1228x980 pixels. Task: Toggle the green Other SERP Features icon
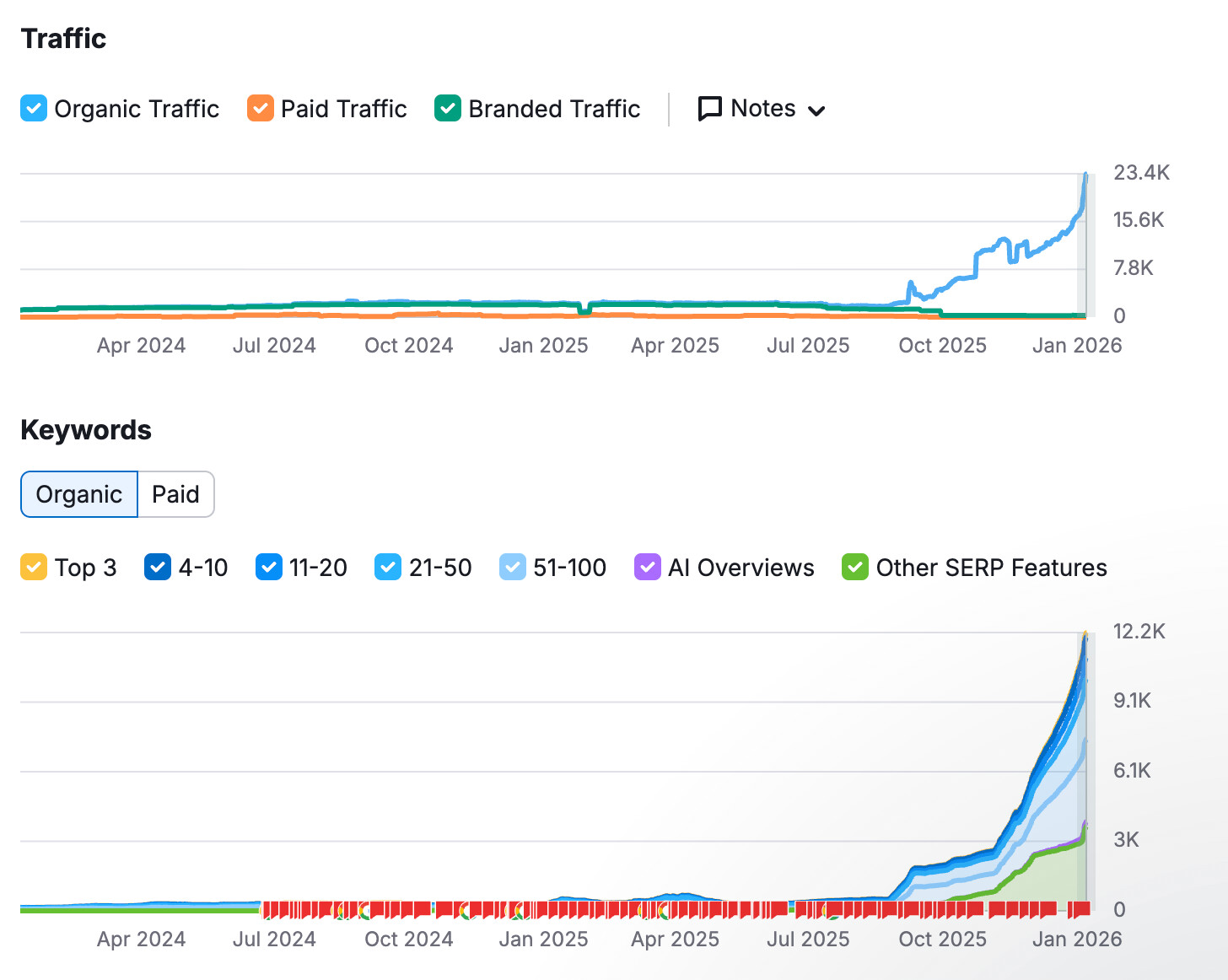[x=855, y=568]
